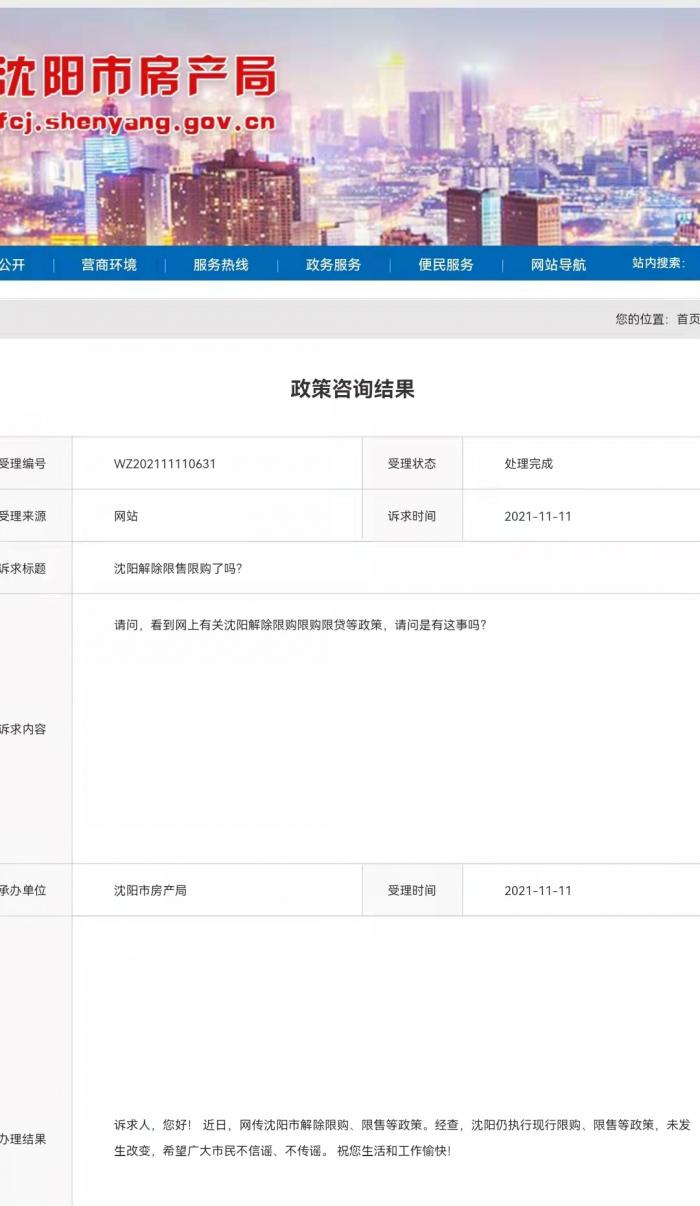The image size is (700, 1206).
Task: Select 政务服务 in the navigation bar
Action: [x=334, y=265]
